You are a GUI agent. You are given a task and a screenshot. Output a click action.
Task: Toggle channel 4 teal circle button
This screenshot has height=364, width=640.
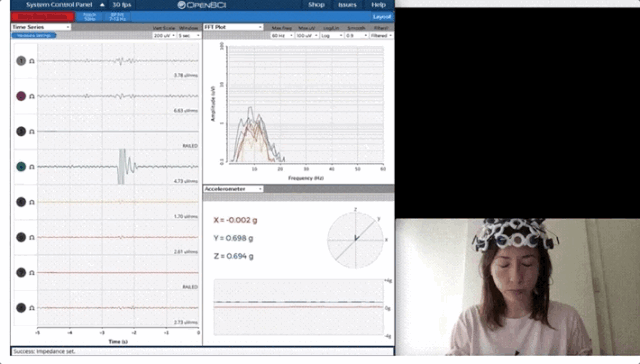tap(21, 166)
